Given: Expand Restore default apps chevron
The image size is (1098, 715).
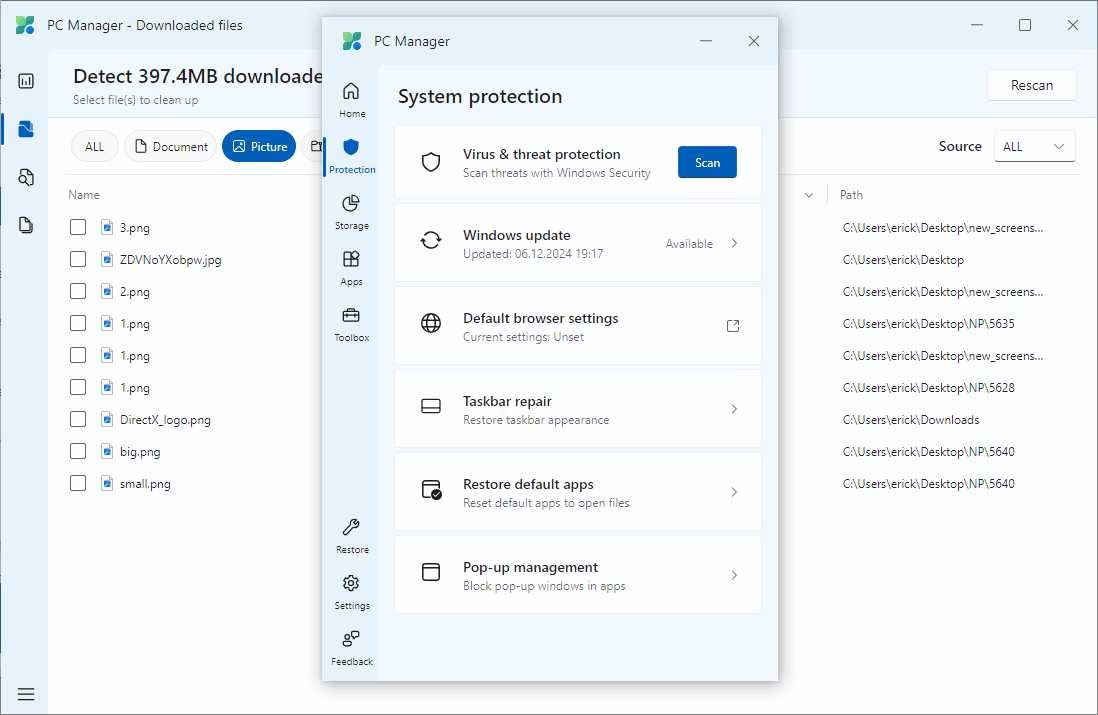Looking at the screenshot, I should [734, 492].
